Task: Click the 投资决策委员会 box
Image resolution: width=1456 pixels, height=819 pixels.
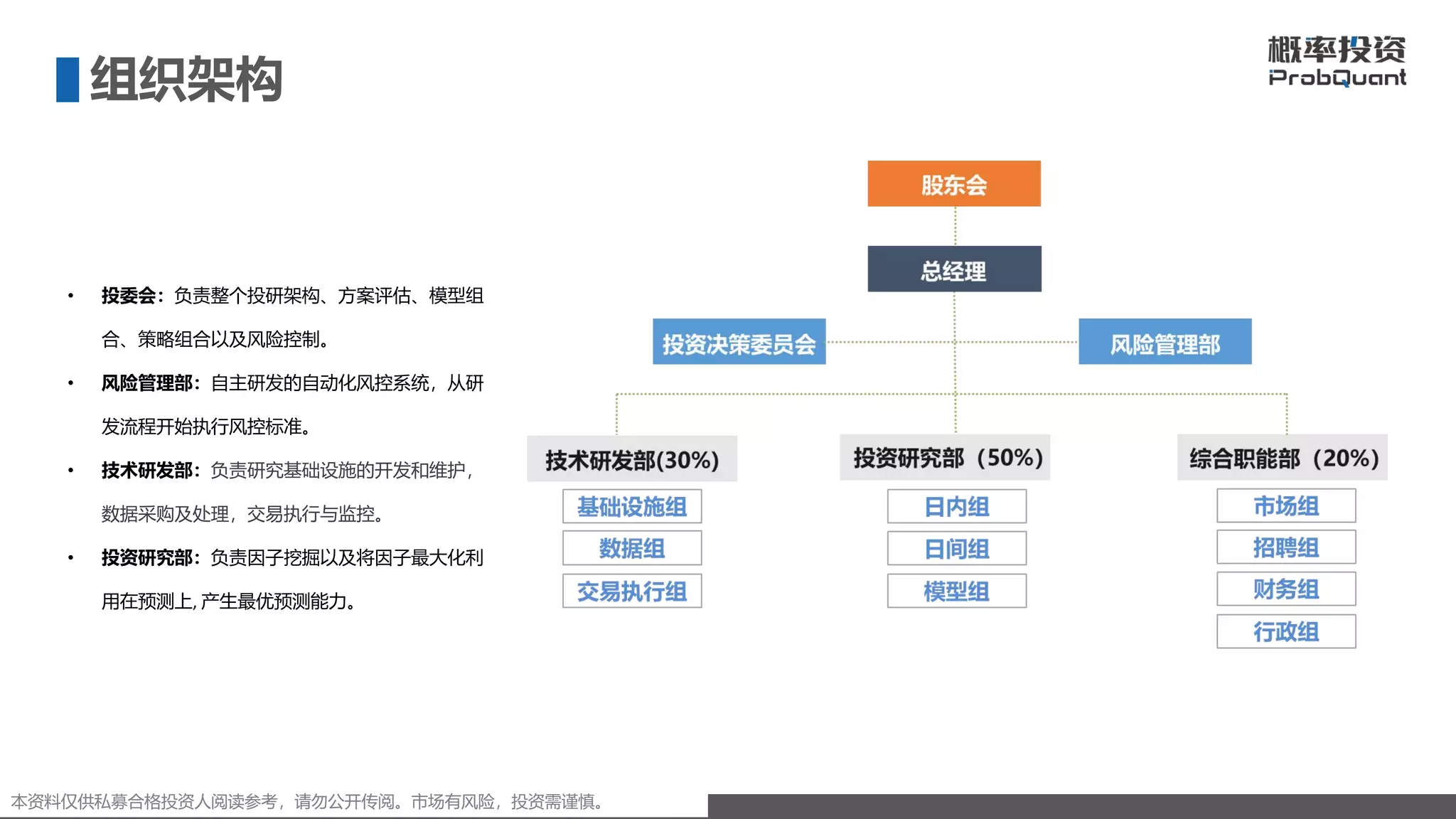Action: pyautogui.click(x=739, y=342)
